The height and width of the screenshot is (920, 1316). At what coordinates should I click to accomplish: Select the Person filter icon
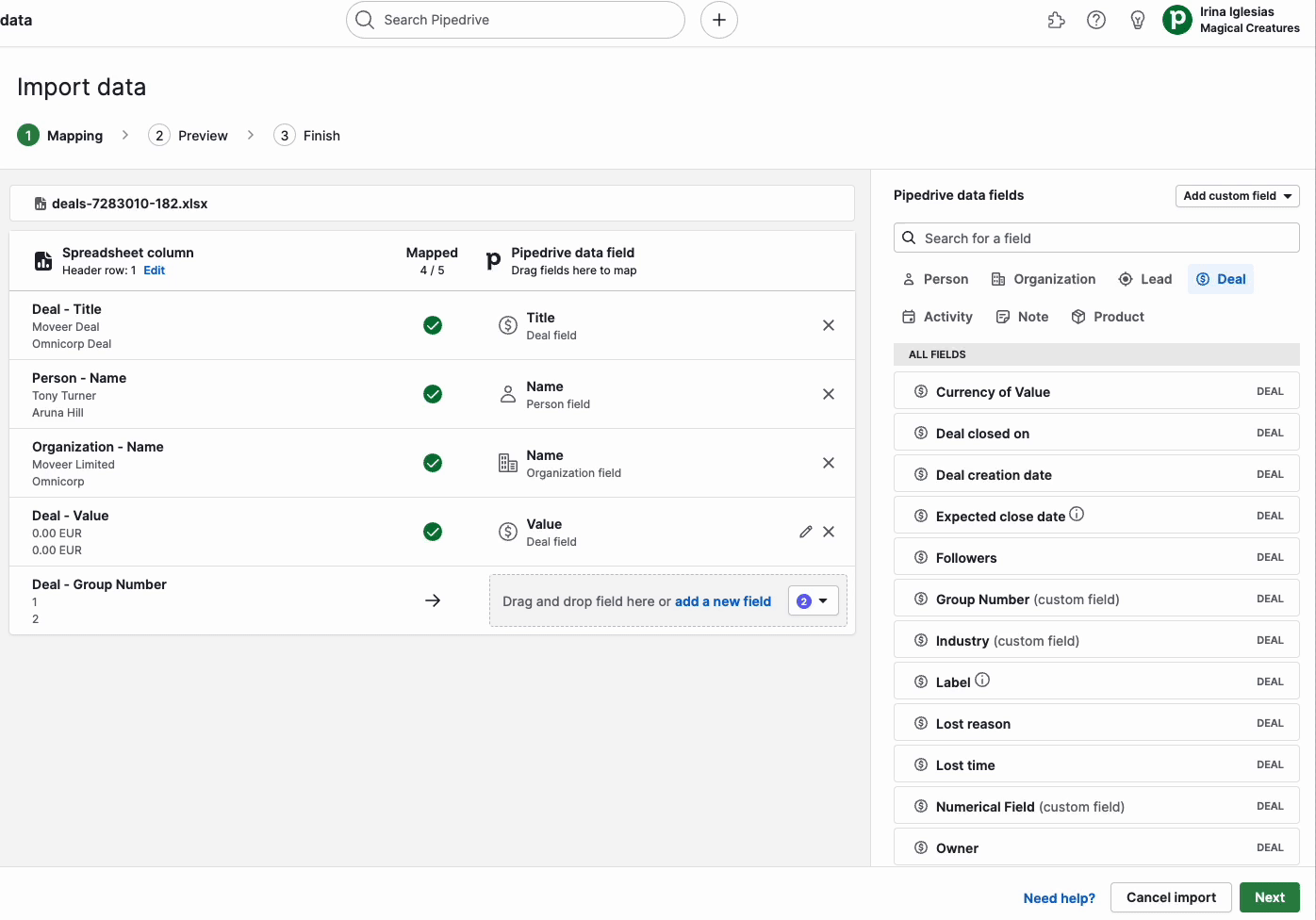[909, 278]
